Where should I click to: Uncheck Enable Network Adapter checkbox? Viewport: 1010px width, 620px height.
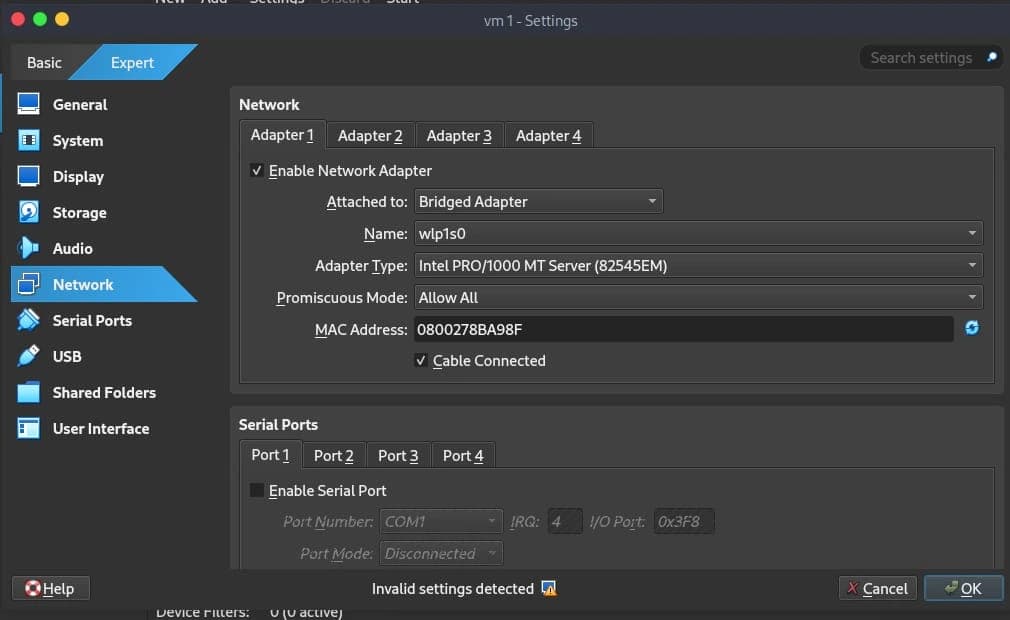point(257,171)
